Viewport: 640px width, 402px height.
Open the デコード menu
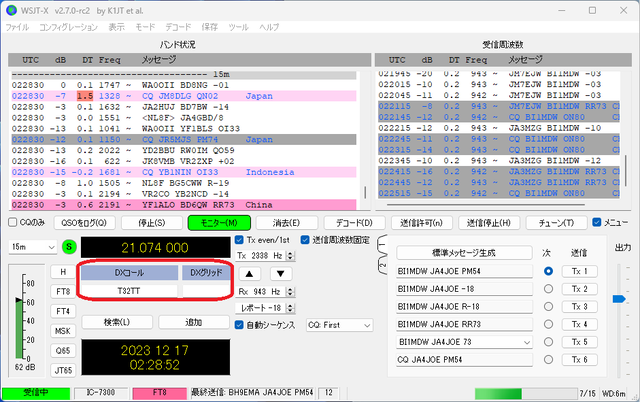click(178, 27)
